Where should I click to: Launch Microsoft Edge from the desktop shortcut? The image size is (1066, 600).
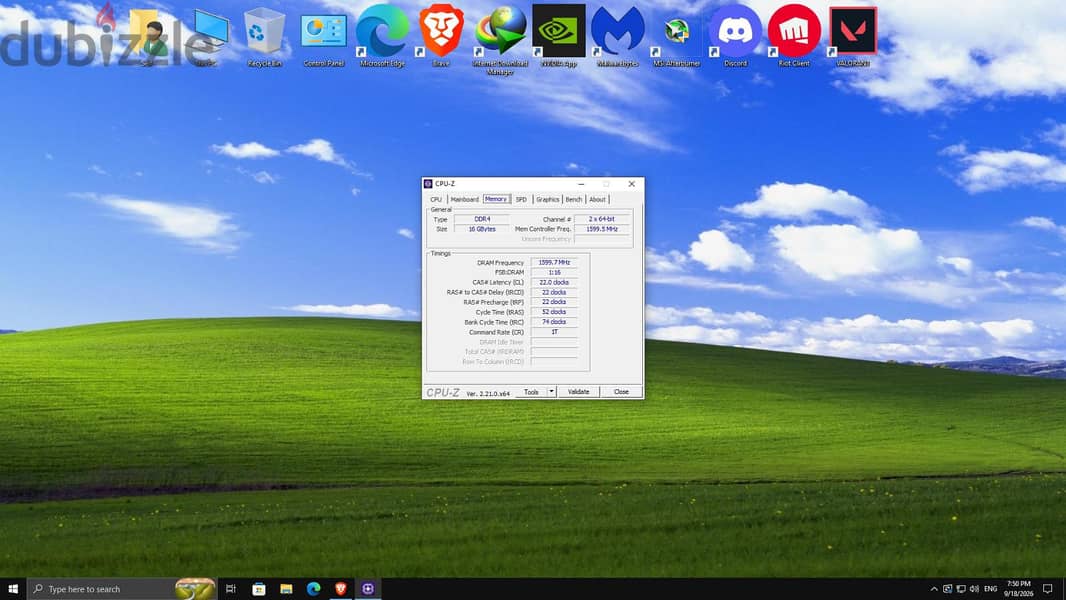point(382,37)
